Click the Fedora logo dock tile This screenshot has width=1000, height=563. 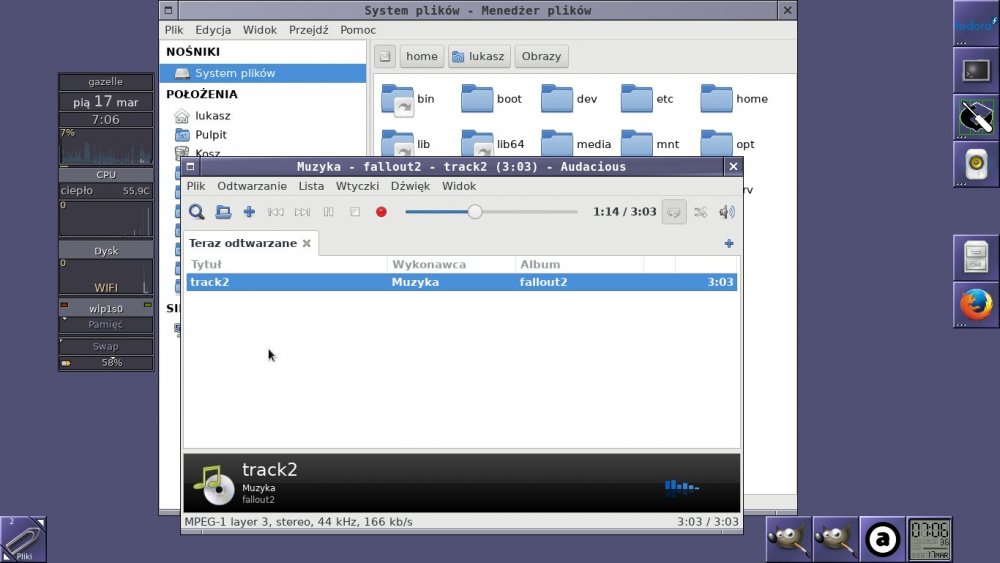[x=976, y=23]
